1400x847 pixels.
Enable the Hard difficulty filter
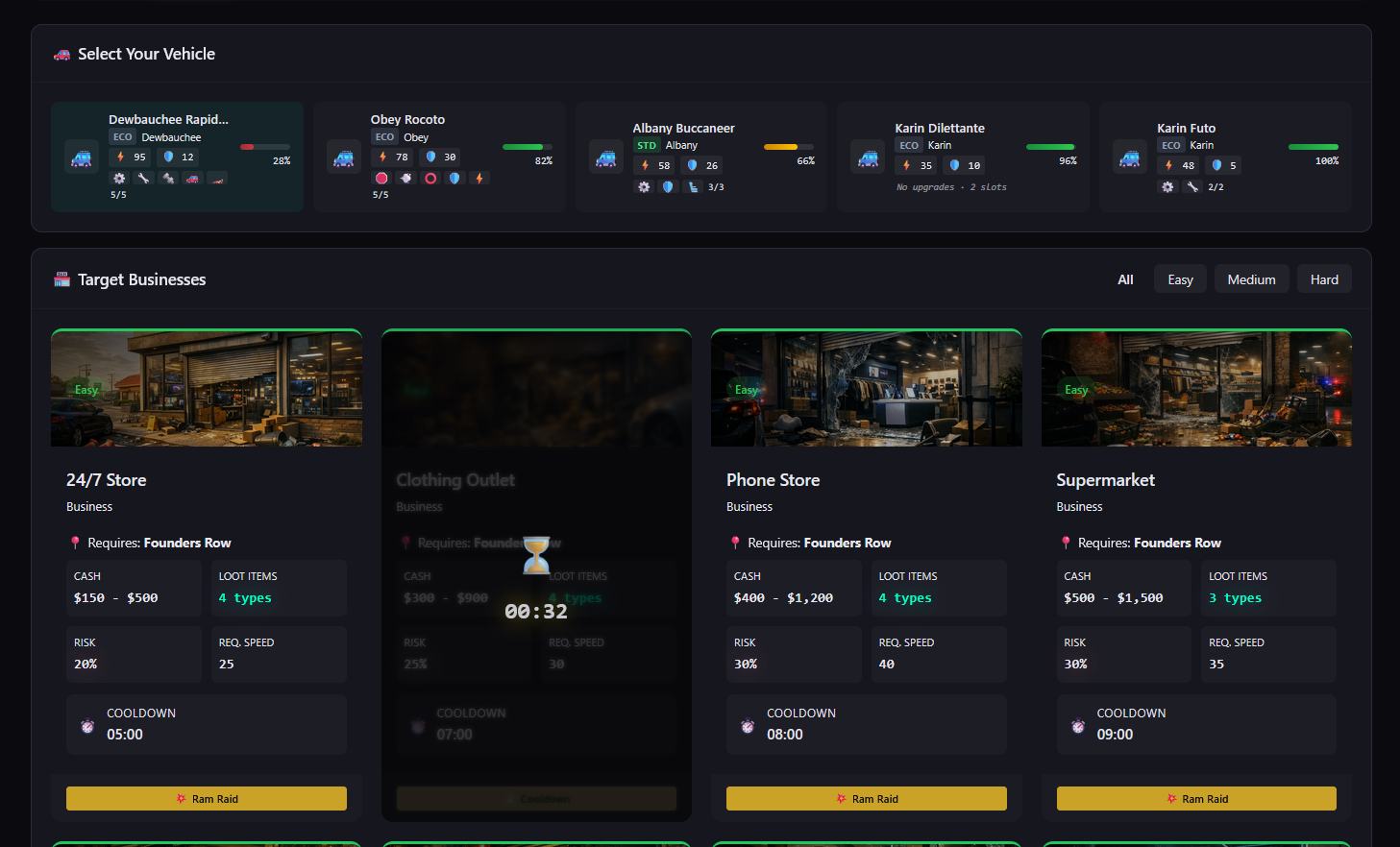1324,278
